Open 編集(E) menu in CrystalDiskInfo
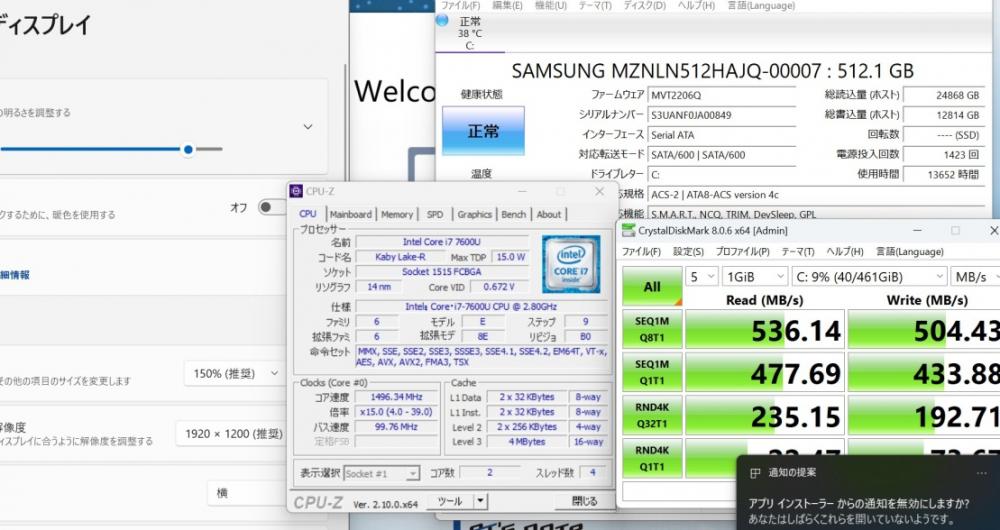This screenshot has height=530, width=1000. pos(507,6)
